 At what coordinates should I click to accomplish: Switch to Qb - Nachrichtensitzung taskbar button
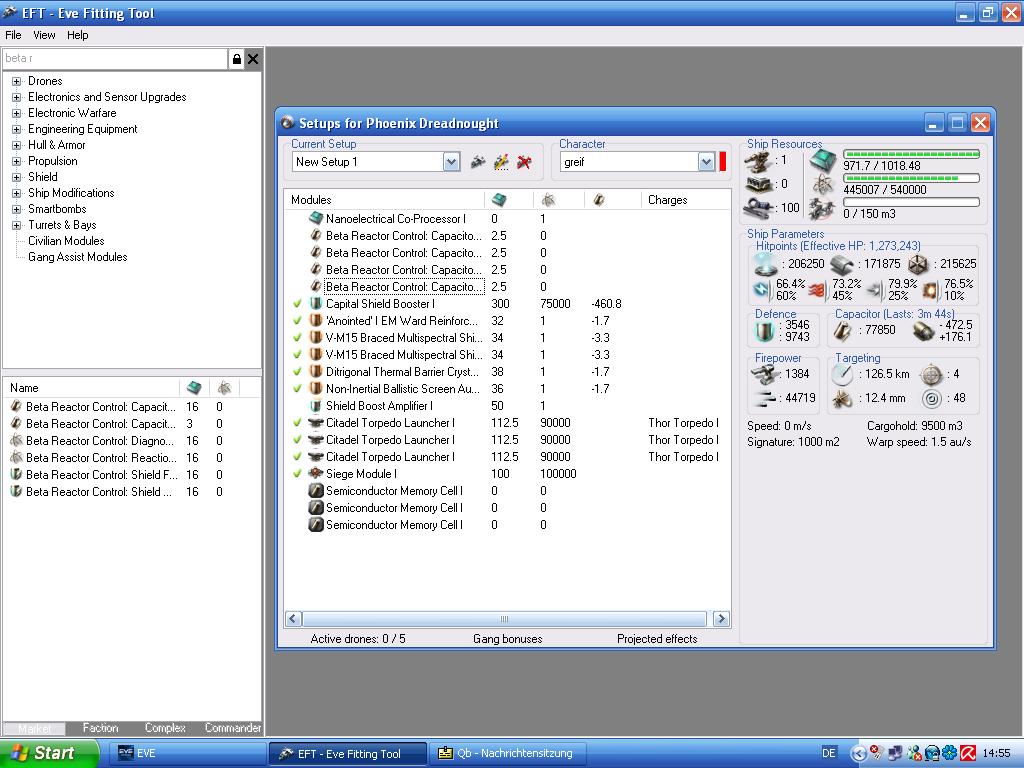coord(507,753)
